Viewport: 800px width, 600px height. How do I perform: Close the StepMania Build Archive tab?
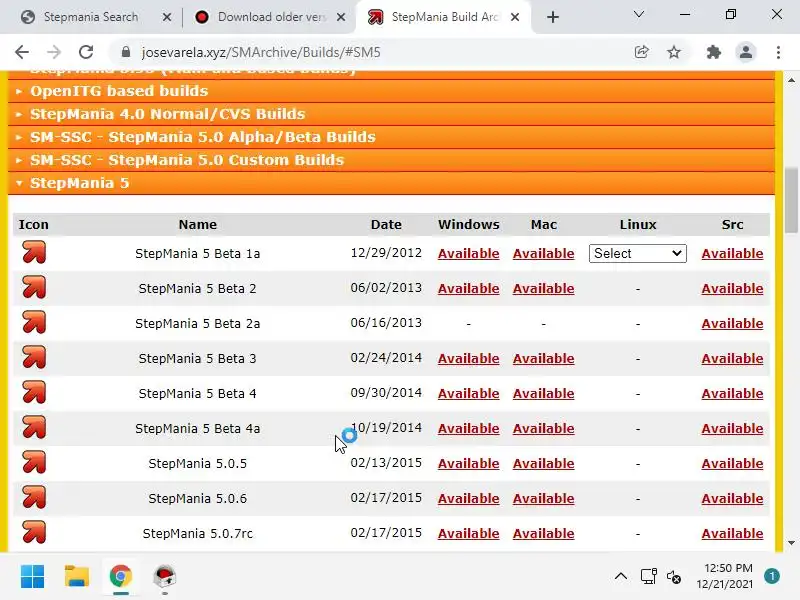click(515, 17)
